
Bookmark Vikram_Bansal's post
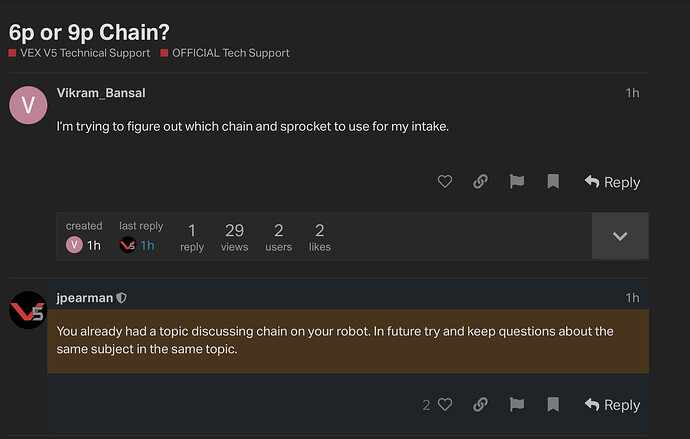coord(552,182)
